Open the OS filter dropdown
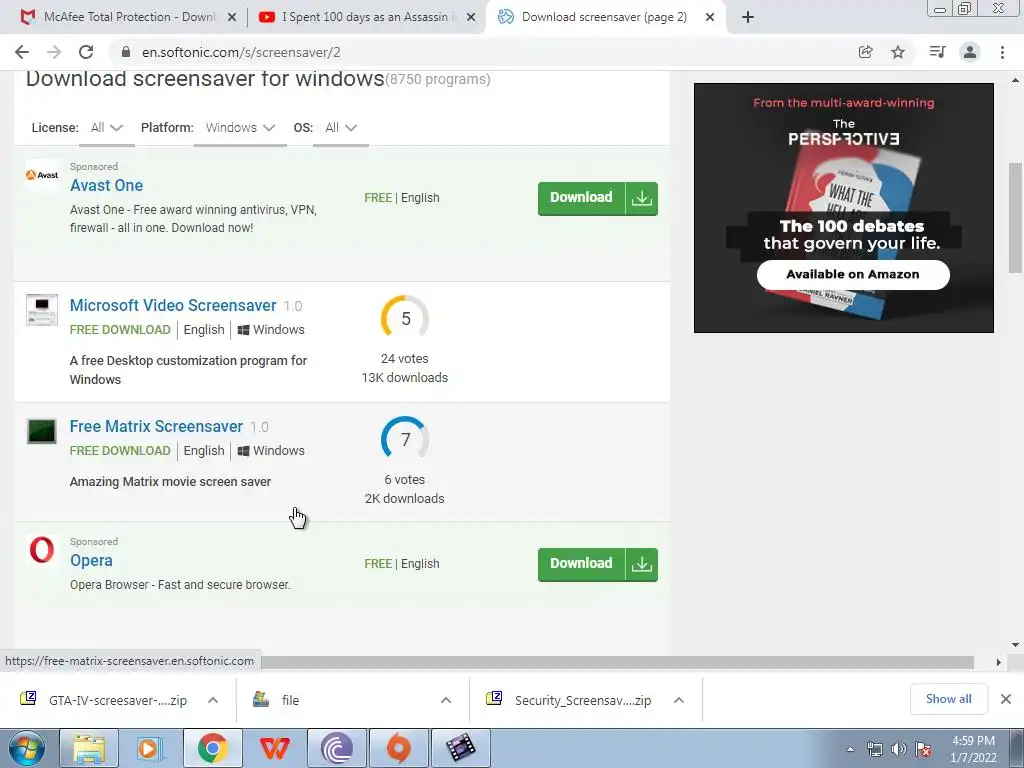This screenshot has width=1024, height=768. pyautogui.click(x=341, y=128)
